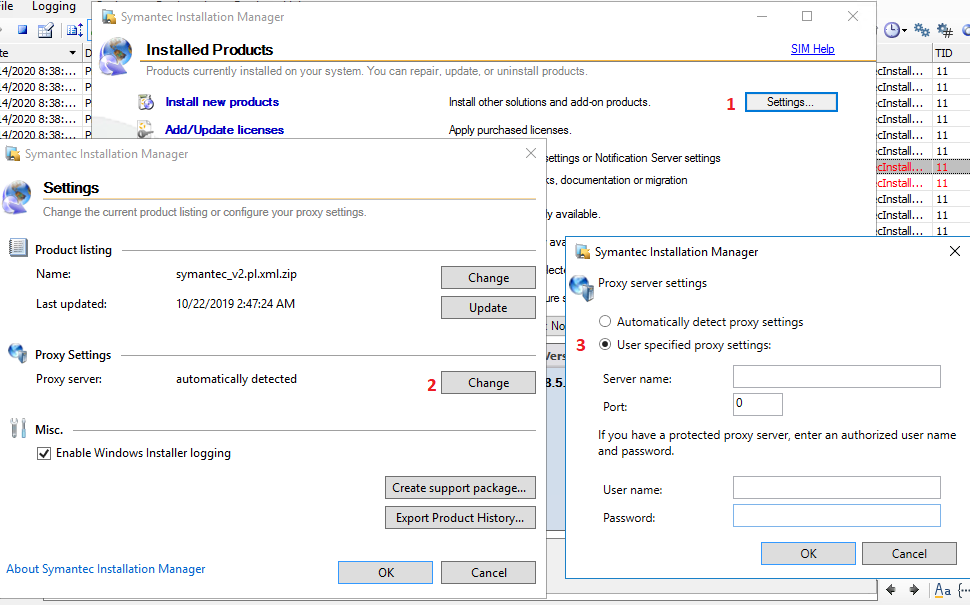The height and width of the screenshot is (605, 970).
Task: Select User specified proxy settings option
Action: 605,345
